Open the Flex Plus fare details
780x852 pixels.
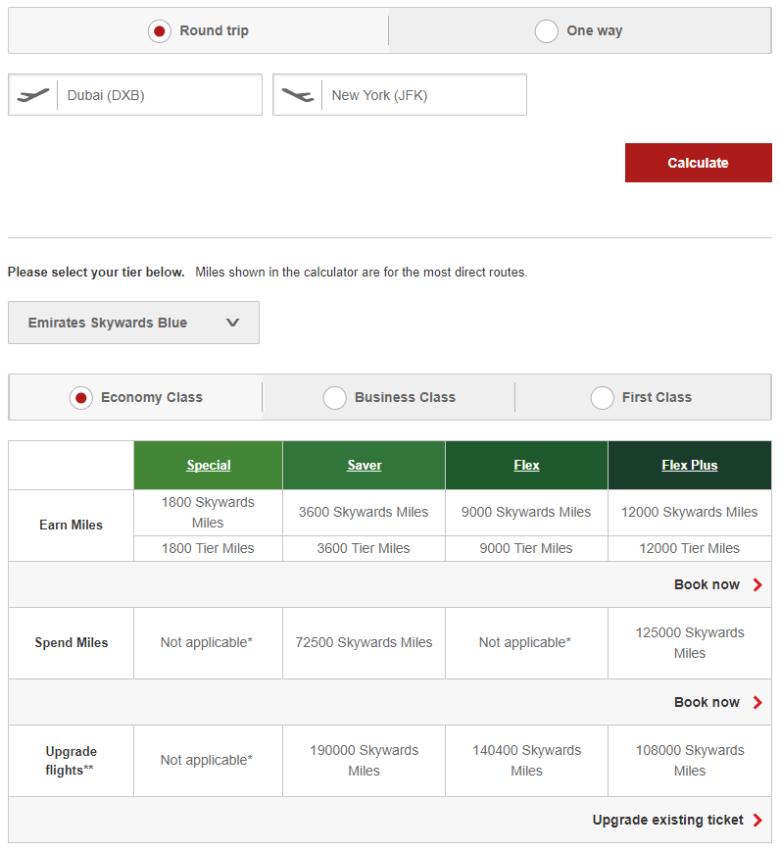coord(689,464)
